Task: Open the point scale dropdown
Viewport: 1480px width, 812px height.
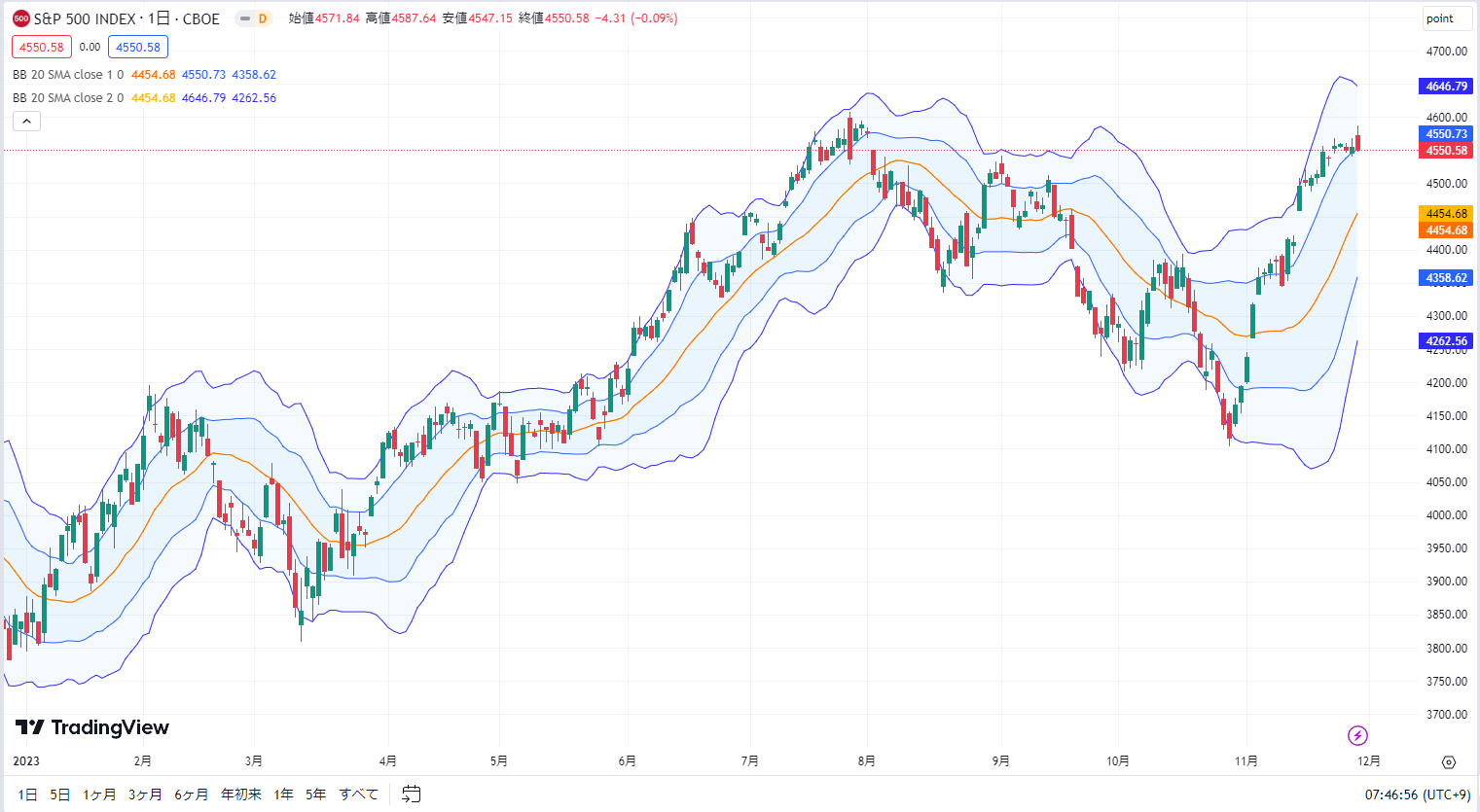Action: point(1446,18)
